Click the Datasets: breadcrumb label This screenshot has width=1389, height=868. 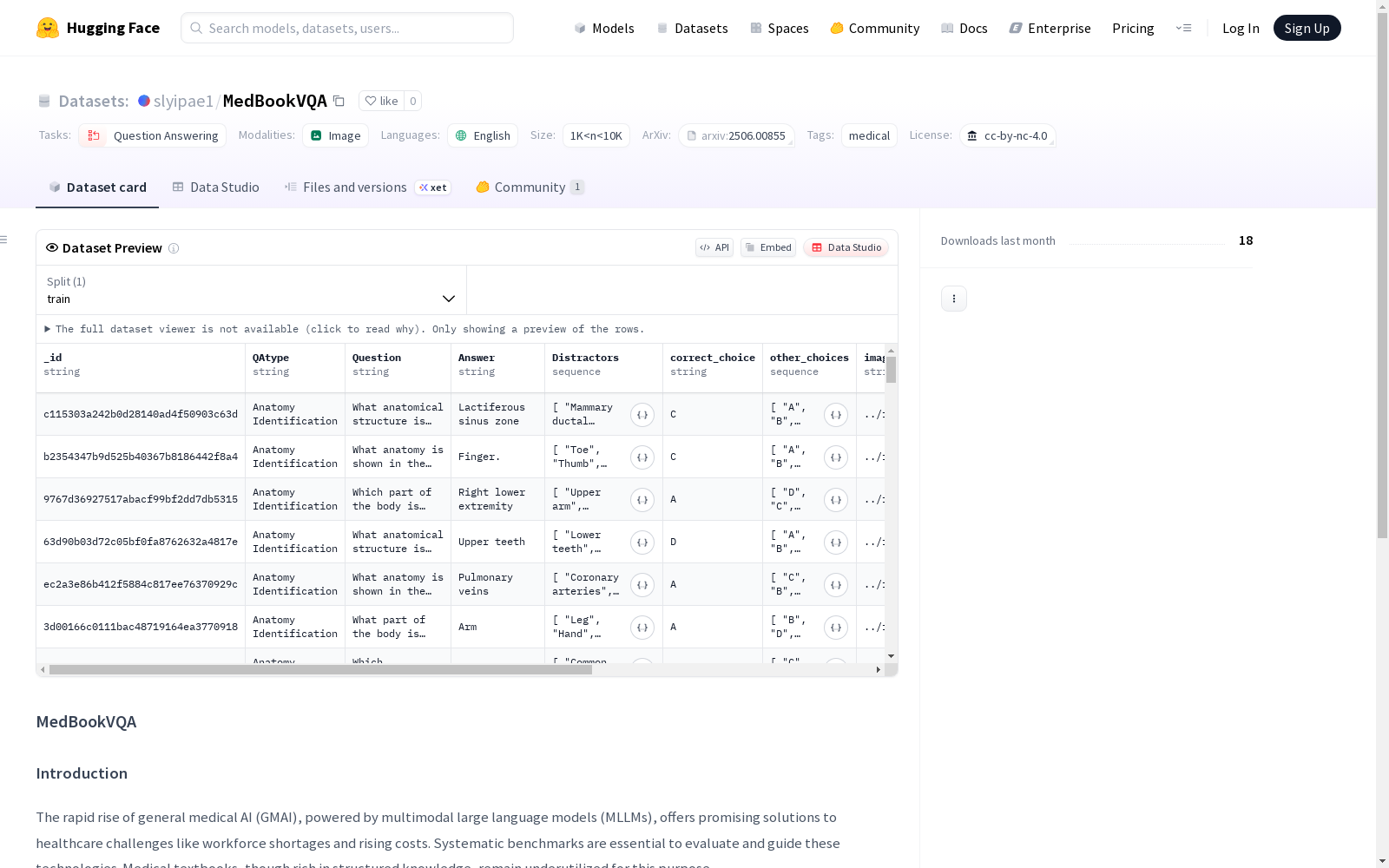(94, 101)
